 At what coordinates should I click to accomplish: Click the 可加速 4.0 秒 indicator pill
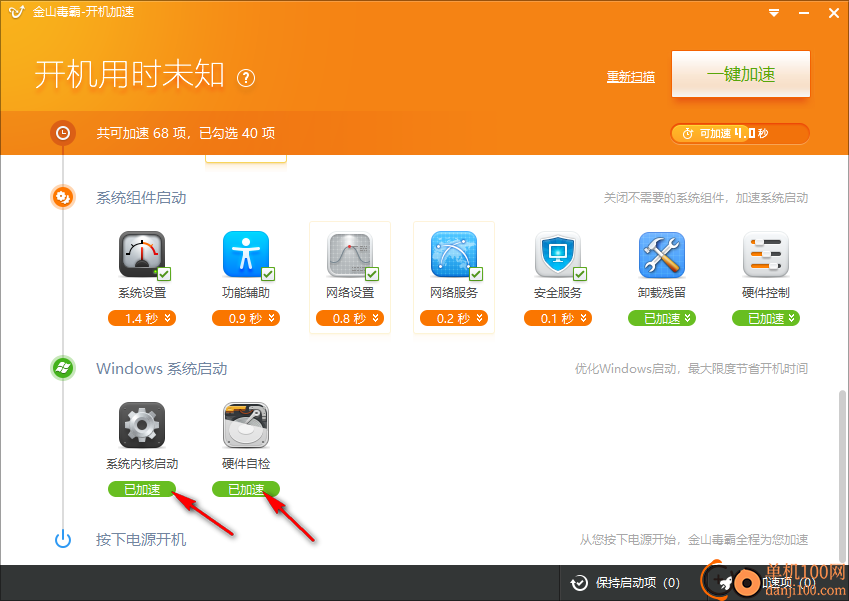coord(740,133)
